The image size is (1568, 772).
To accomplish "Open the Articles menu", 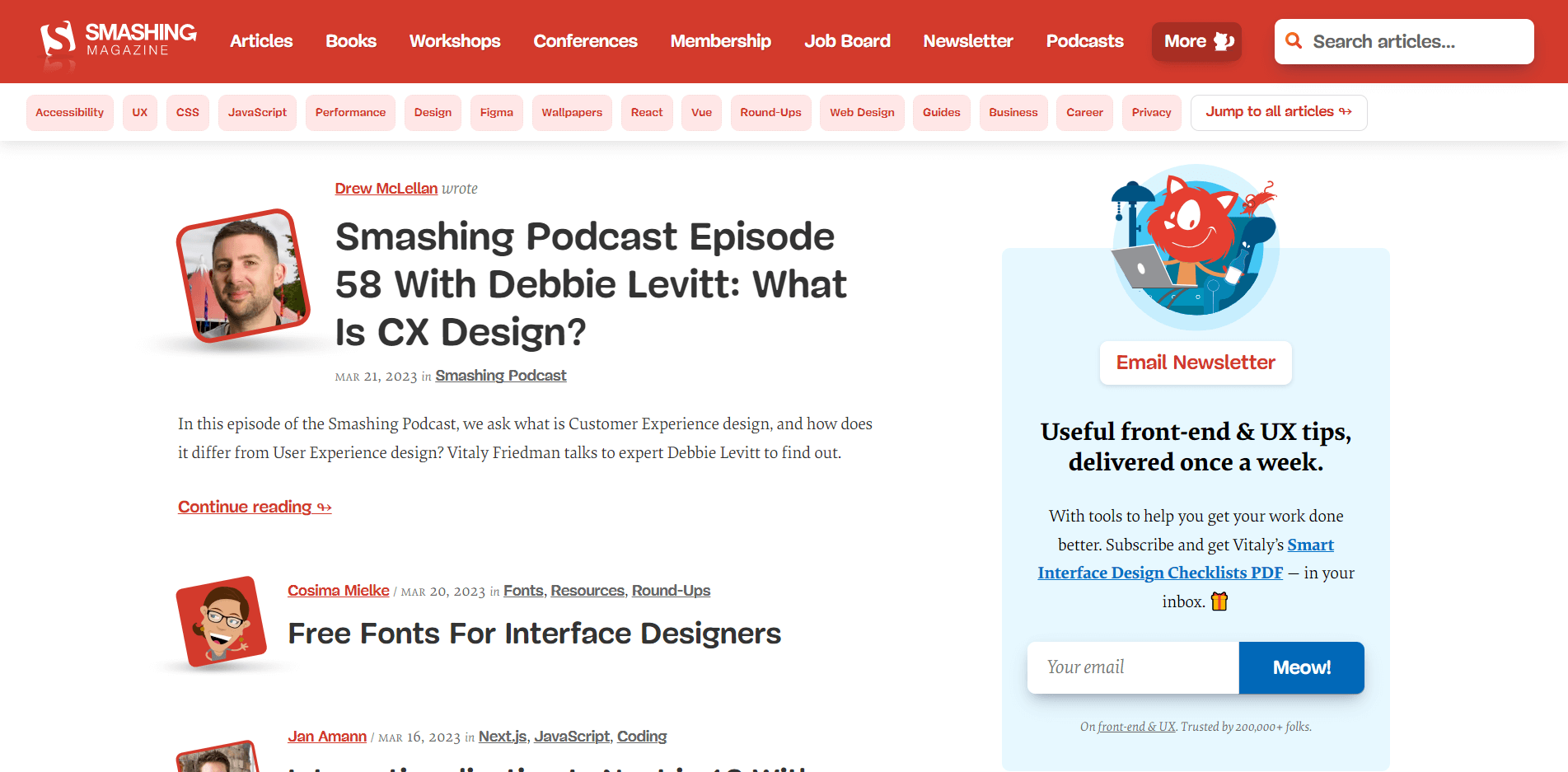I will click(261, 41).
